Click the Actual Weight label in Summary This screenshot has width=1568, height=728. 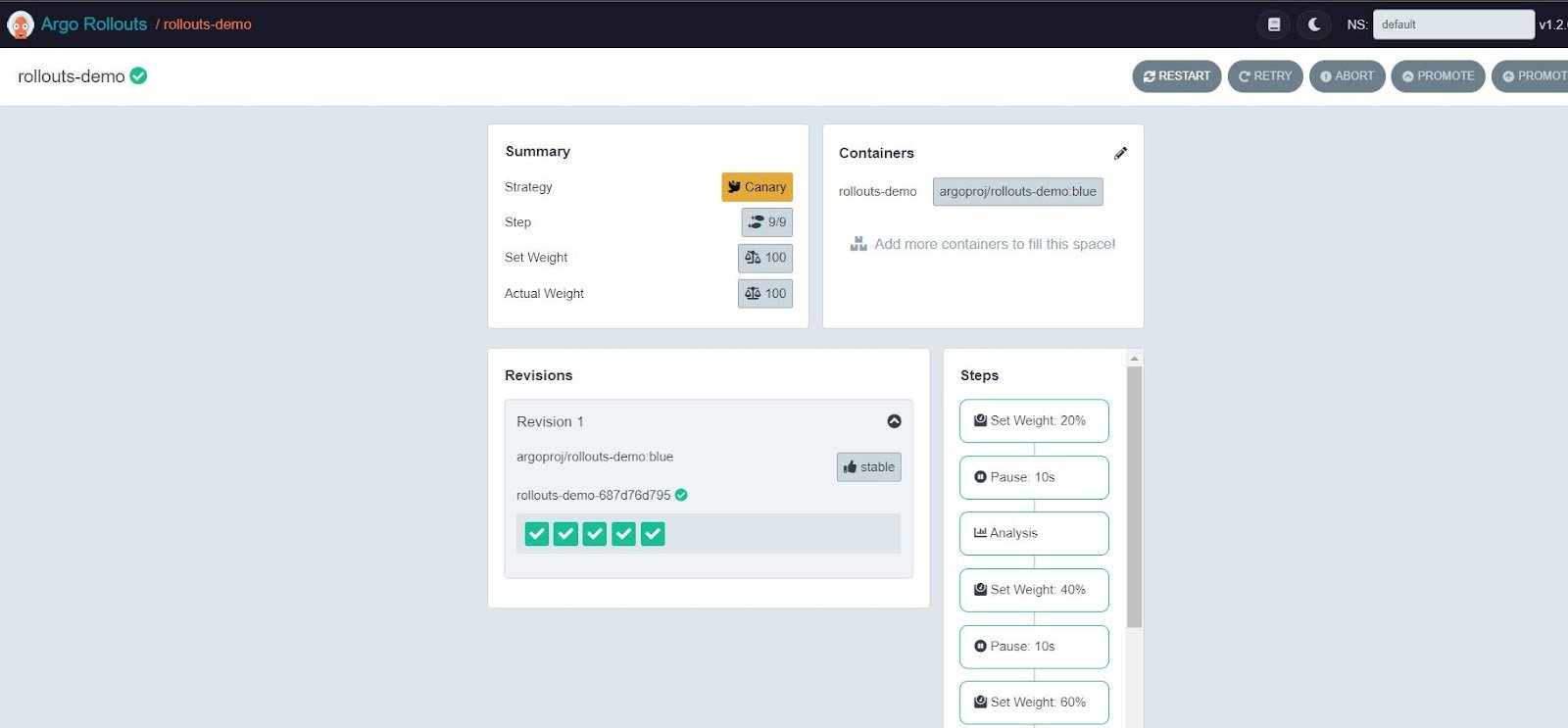544,294
